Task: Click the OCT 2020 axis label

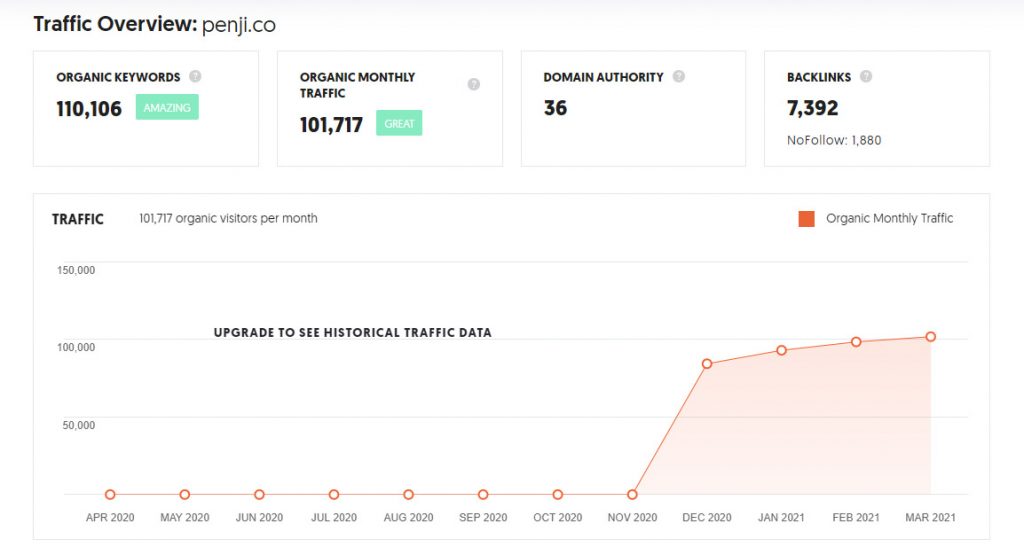Action: point(558,517)
